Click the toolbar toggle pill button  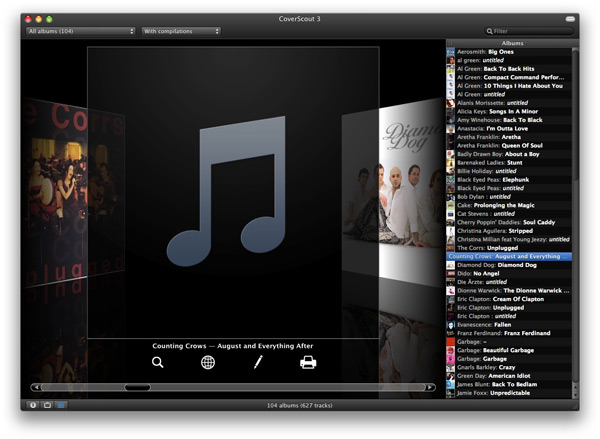(x=568, y=18)
